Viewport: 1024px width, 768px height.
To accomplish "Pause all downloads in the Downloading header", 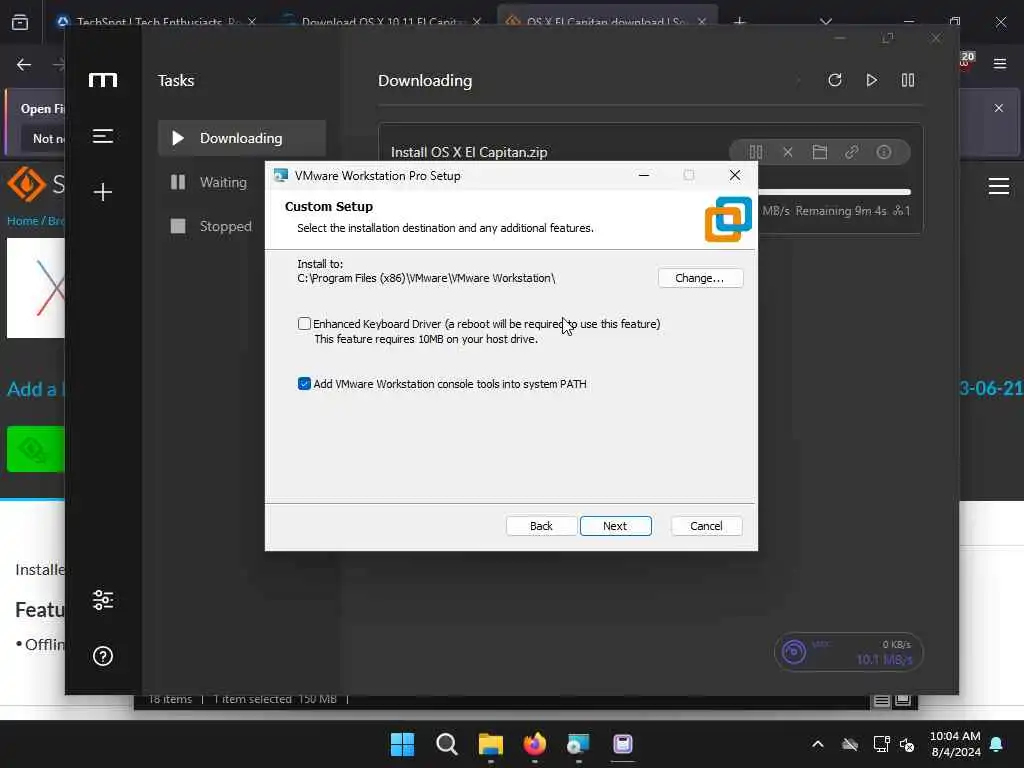I will pos(908,80).
